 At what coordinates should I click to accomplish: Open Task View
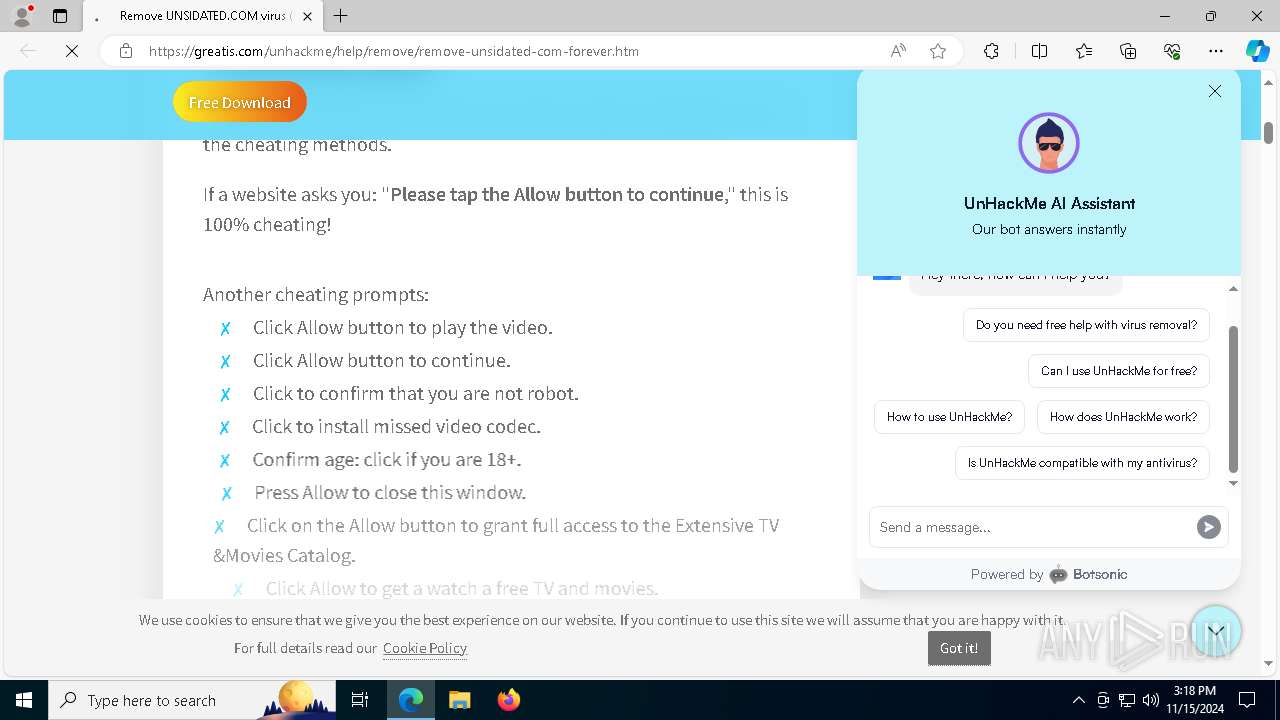click(360, 700)
